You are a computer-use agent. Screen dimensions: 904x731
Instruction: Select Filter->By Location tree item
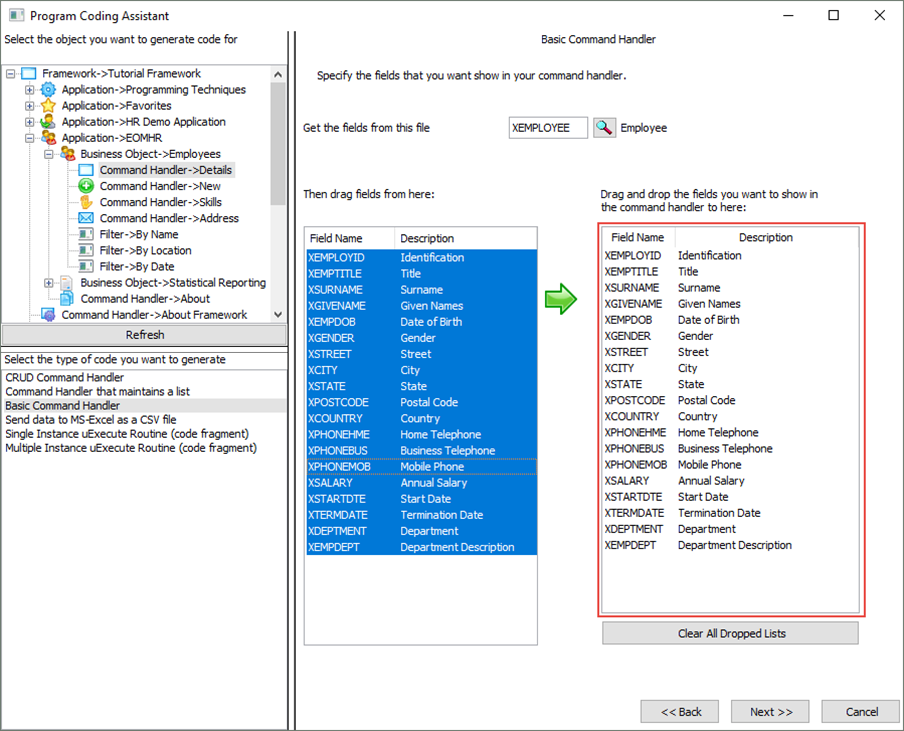145,251
